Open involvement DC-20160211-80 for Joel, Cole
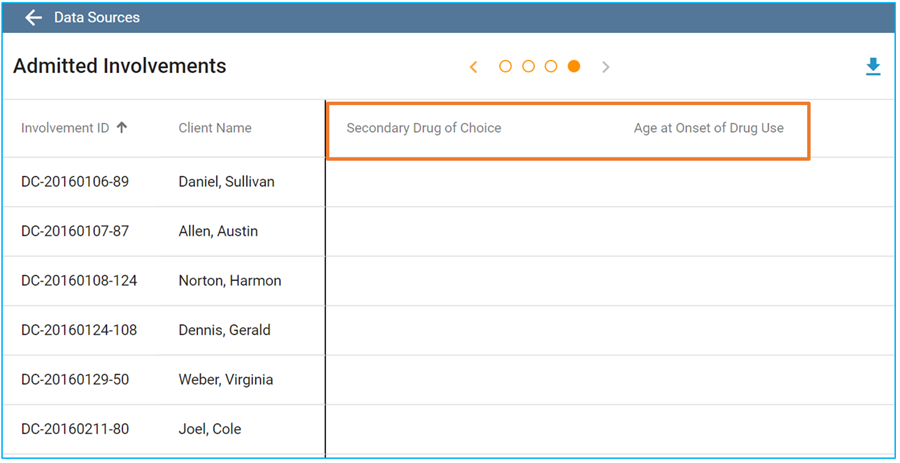900x463 pixels. point(75,429)
